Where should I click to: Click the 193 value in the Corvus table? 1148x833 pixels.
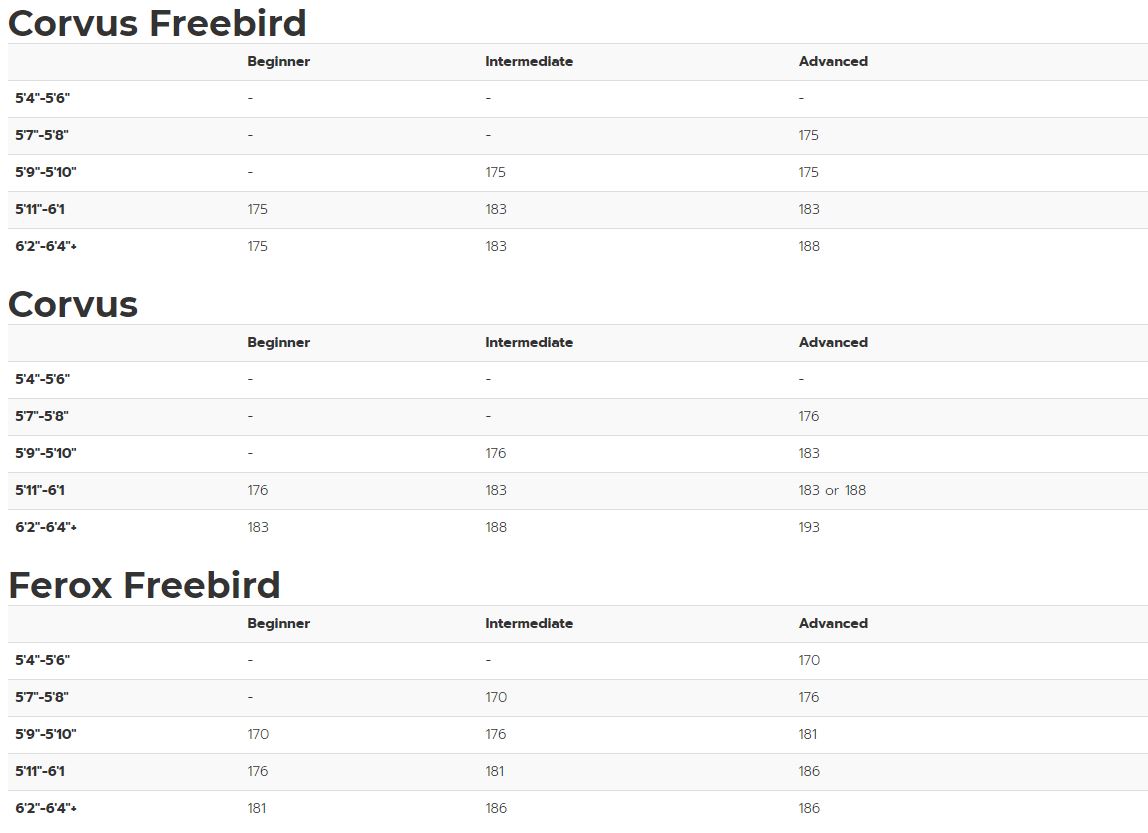(x=809, y=527)
